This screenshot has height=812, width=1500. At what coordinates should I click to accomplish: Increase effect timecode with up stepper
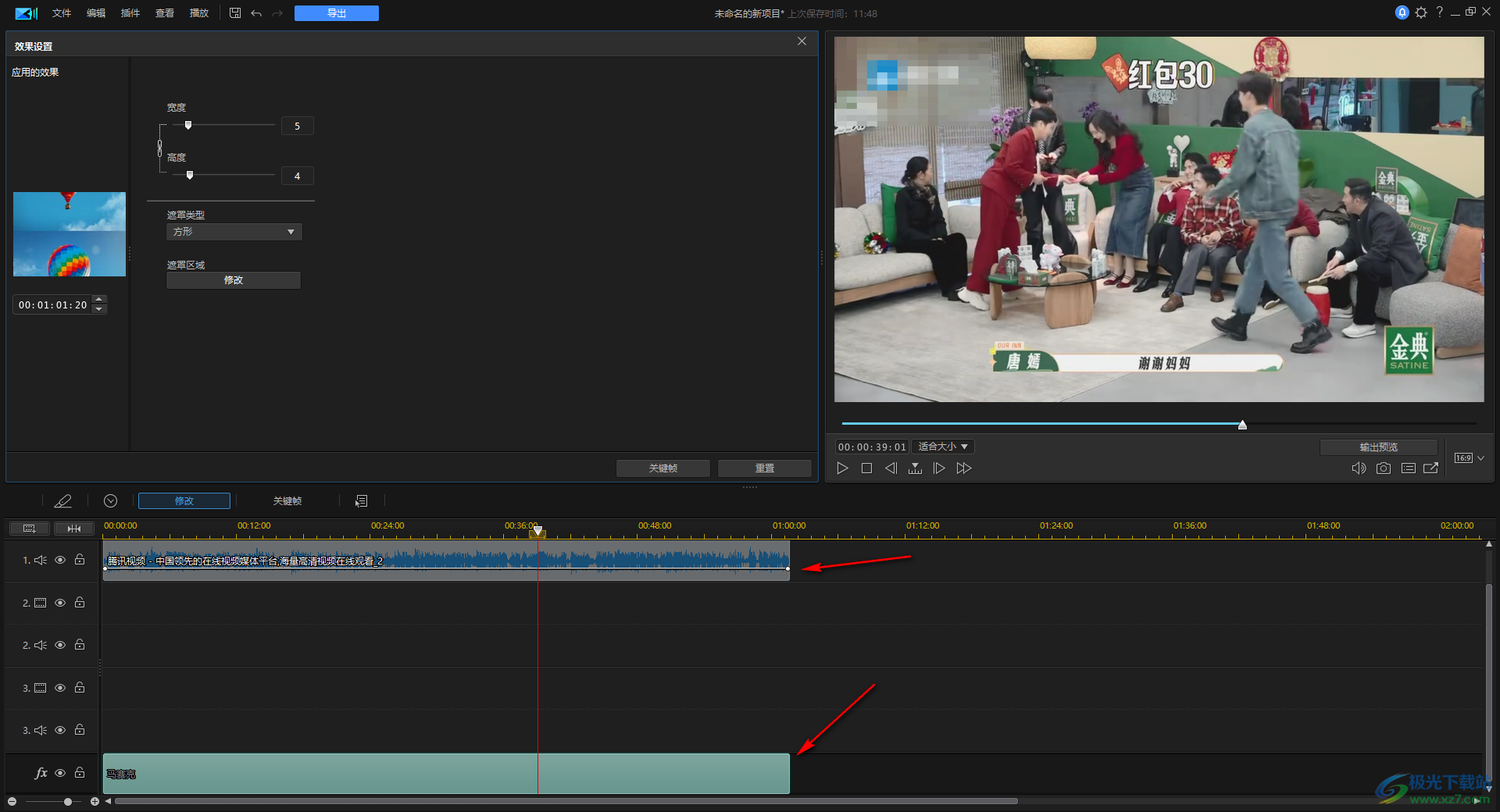point(99,300)
